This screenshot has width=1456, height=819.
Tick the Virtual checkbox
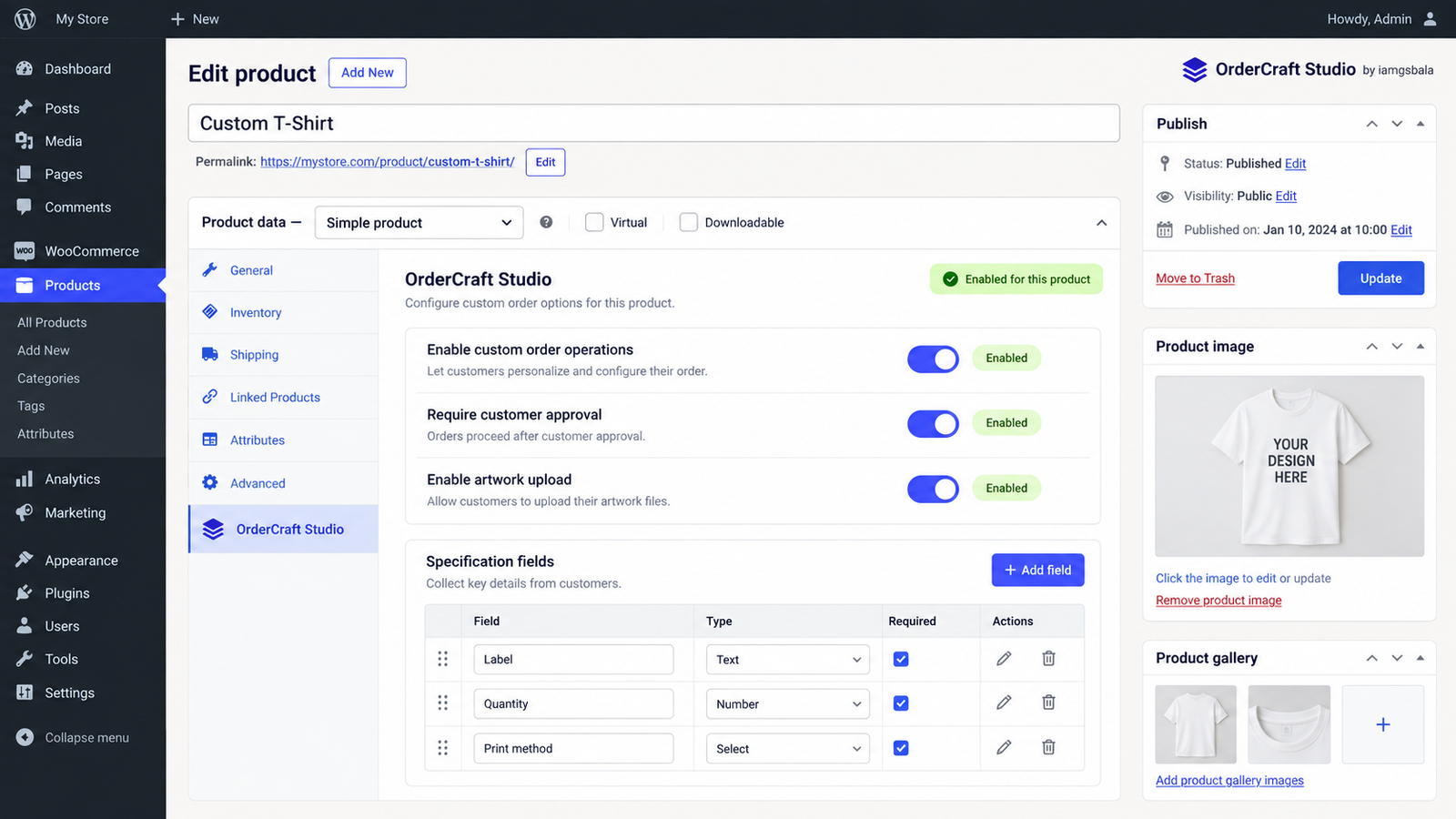tap(594, 222)
